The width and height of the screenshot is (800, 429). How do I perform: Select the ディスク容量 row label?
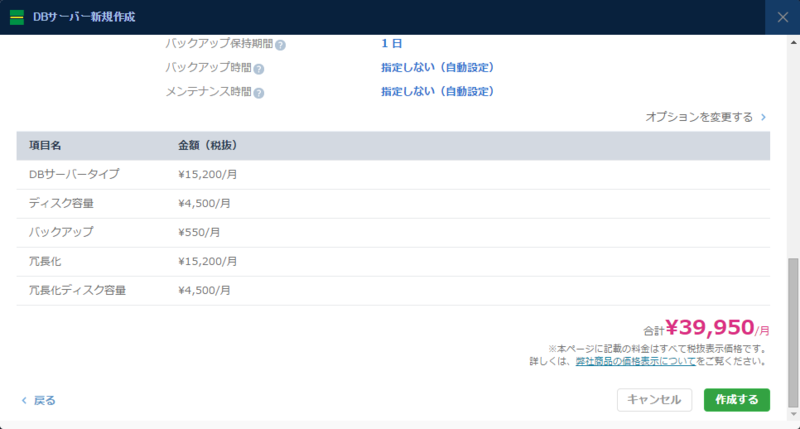tap(61, 204)
